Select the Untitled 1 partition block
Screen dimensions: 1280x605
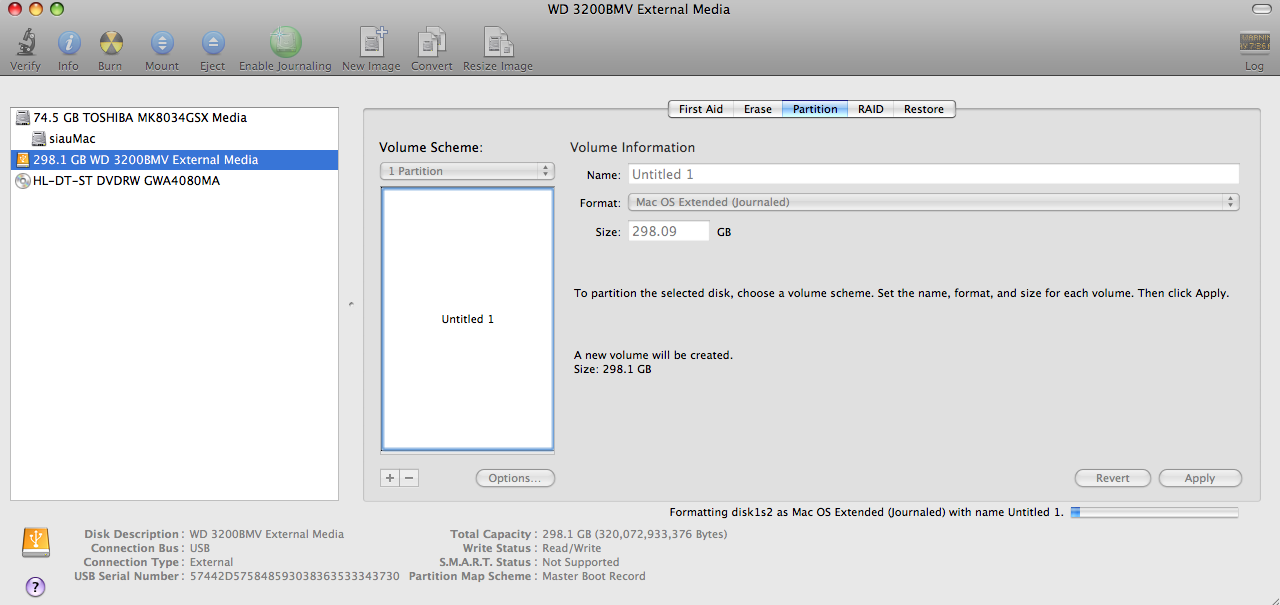click(x=467, y=319)
